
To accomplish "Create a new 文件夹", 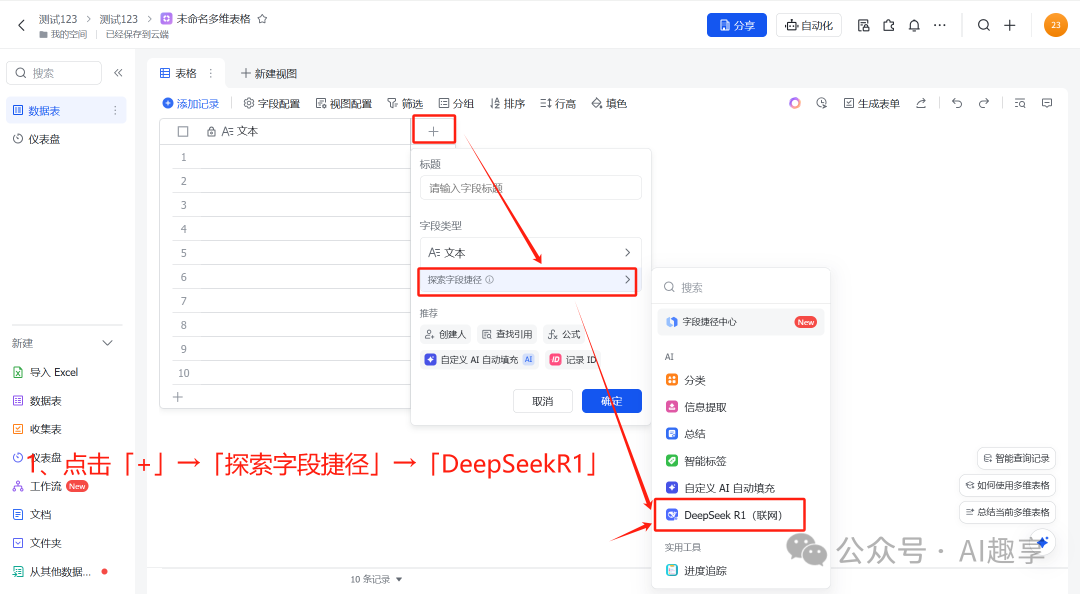I will click(37, 543).
